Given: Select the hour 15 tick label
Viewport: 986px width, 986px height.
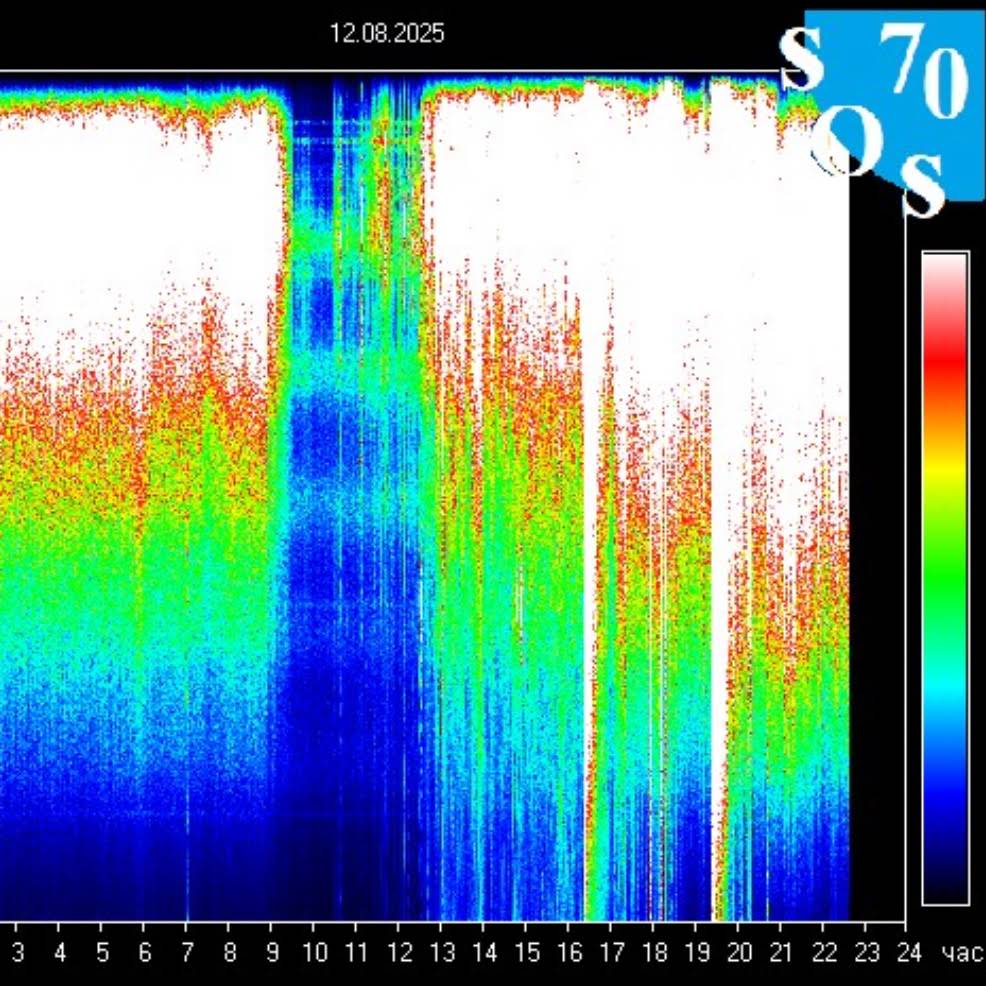Looking at the screenshot, I should pos(526,952).
